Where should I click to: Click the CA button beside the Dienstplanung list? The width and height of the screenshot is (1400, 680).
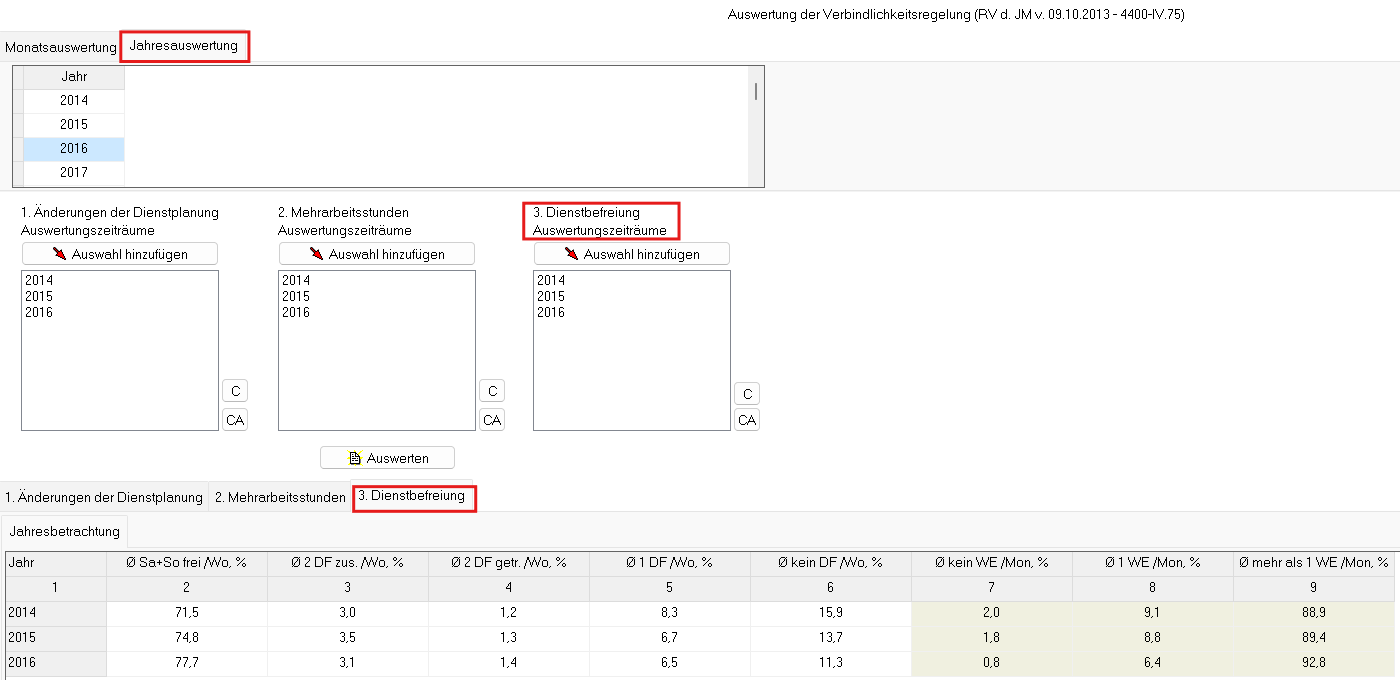click(x=235, y=420)
